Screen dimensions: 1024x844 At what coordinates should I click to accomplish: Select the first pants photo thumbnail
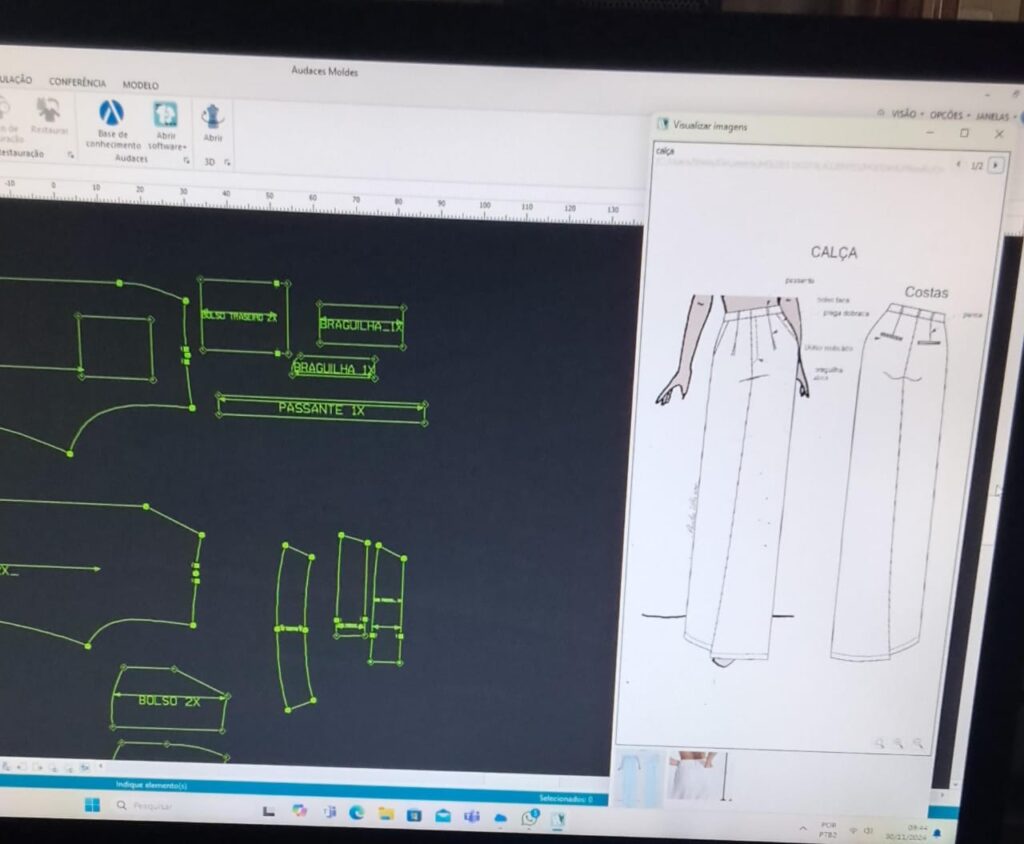[638, 777]
